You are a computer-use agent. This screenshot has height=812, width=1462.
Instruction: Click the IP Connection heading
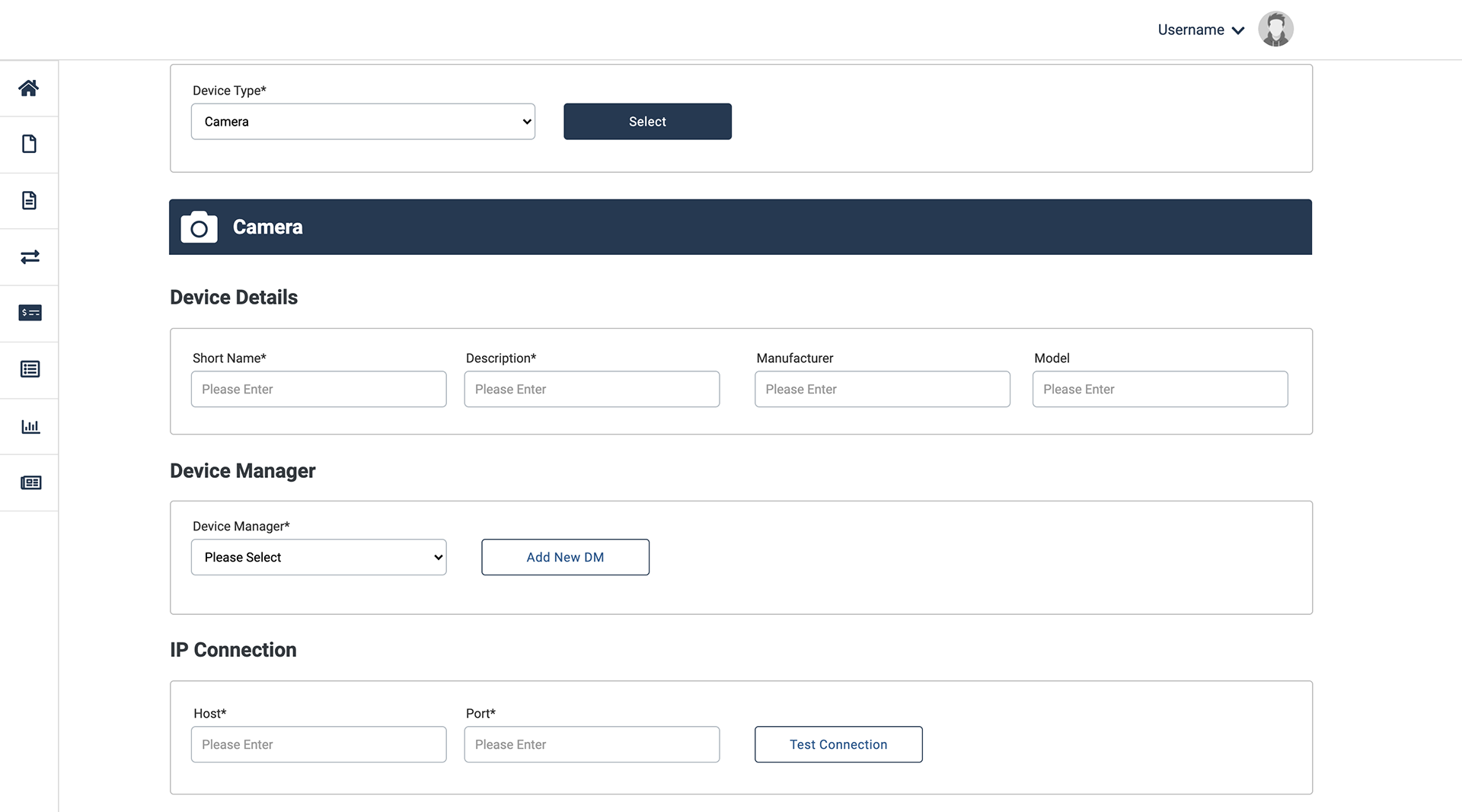click(x=233, y=650)
